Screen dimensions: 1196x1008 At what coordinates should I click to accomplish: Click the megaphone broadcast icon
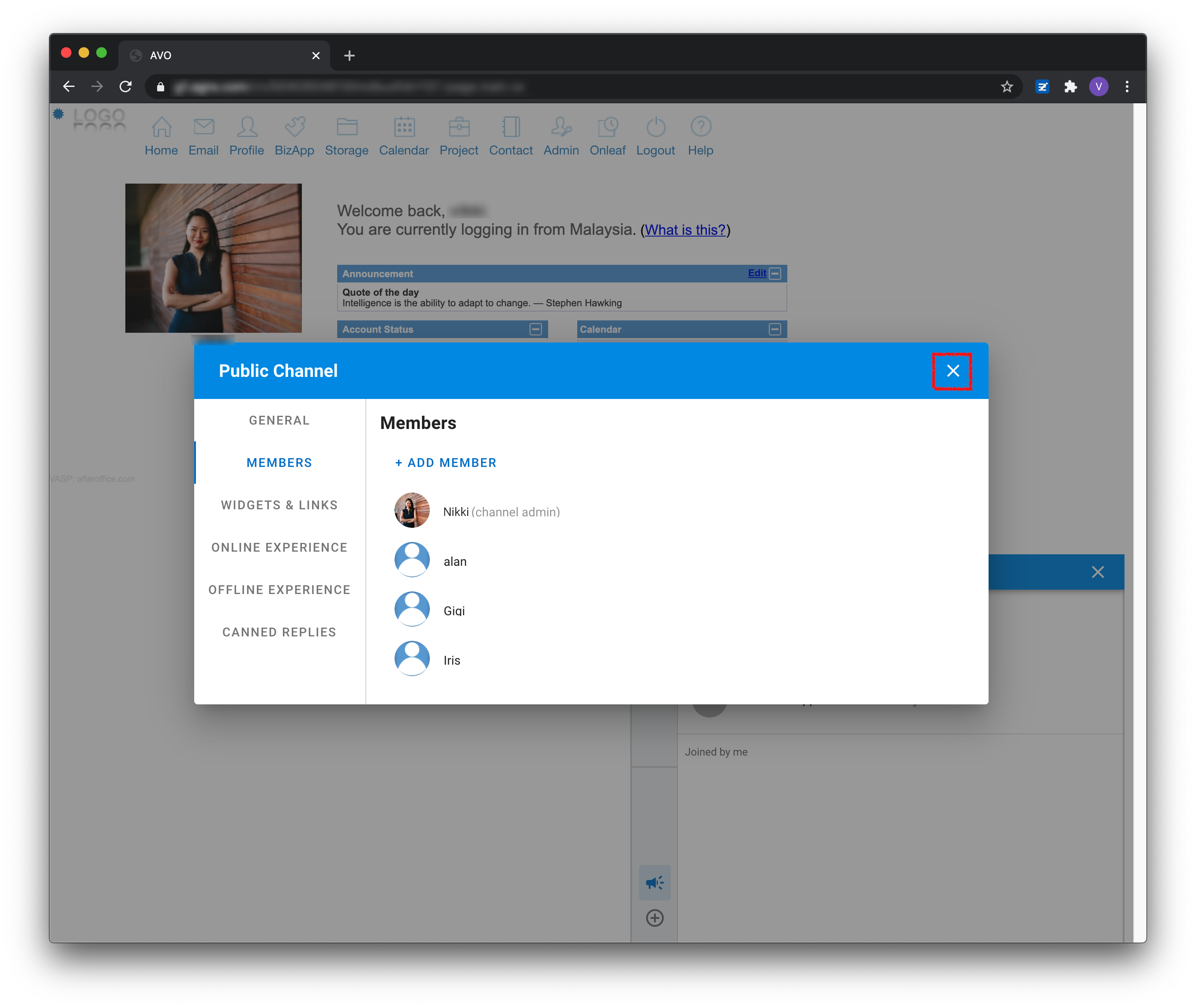click(654, 883)
